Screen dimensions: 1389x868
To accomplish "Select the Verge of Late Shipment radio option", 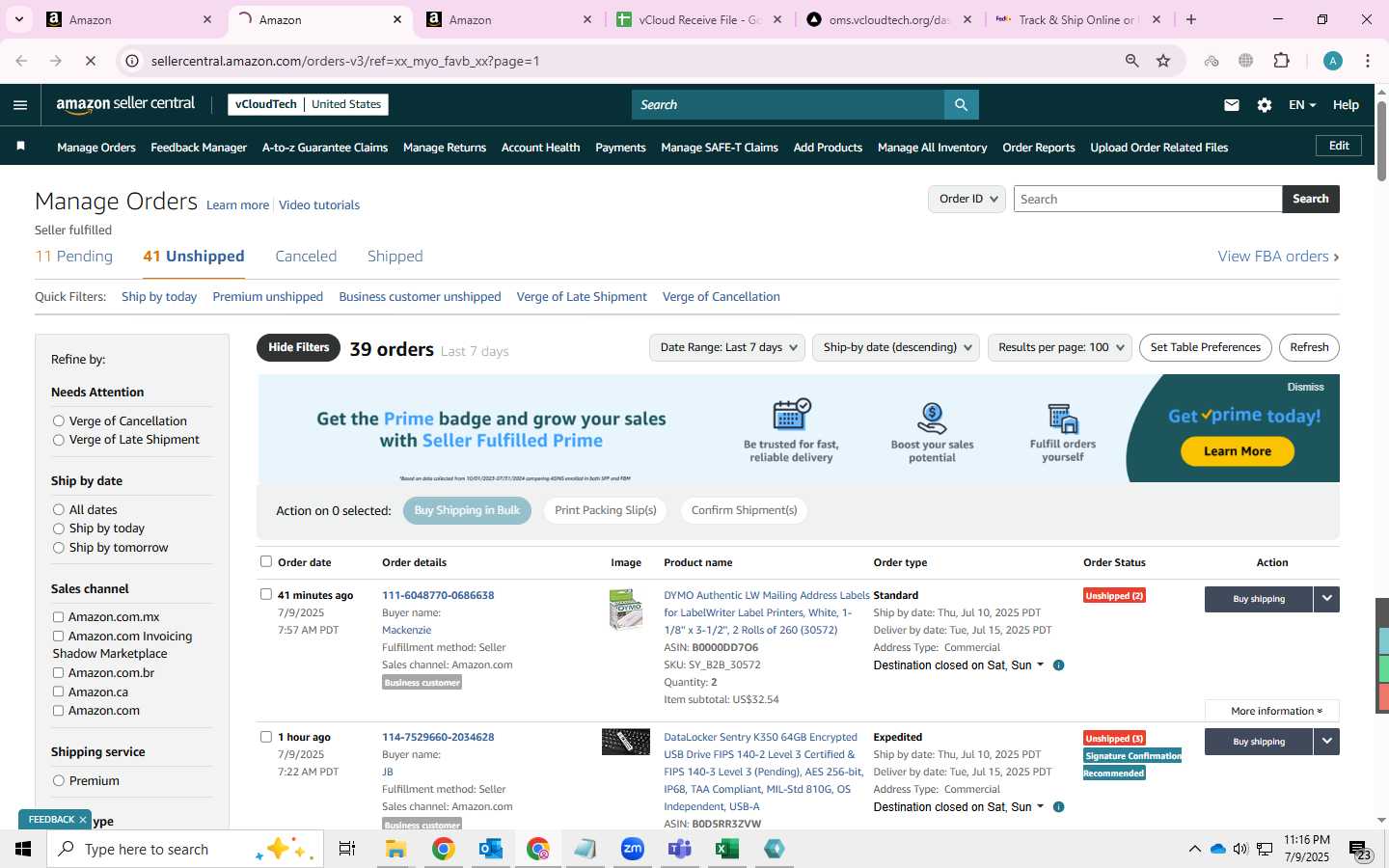I will pyautogui.click(x=59, y=440).
